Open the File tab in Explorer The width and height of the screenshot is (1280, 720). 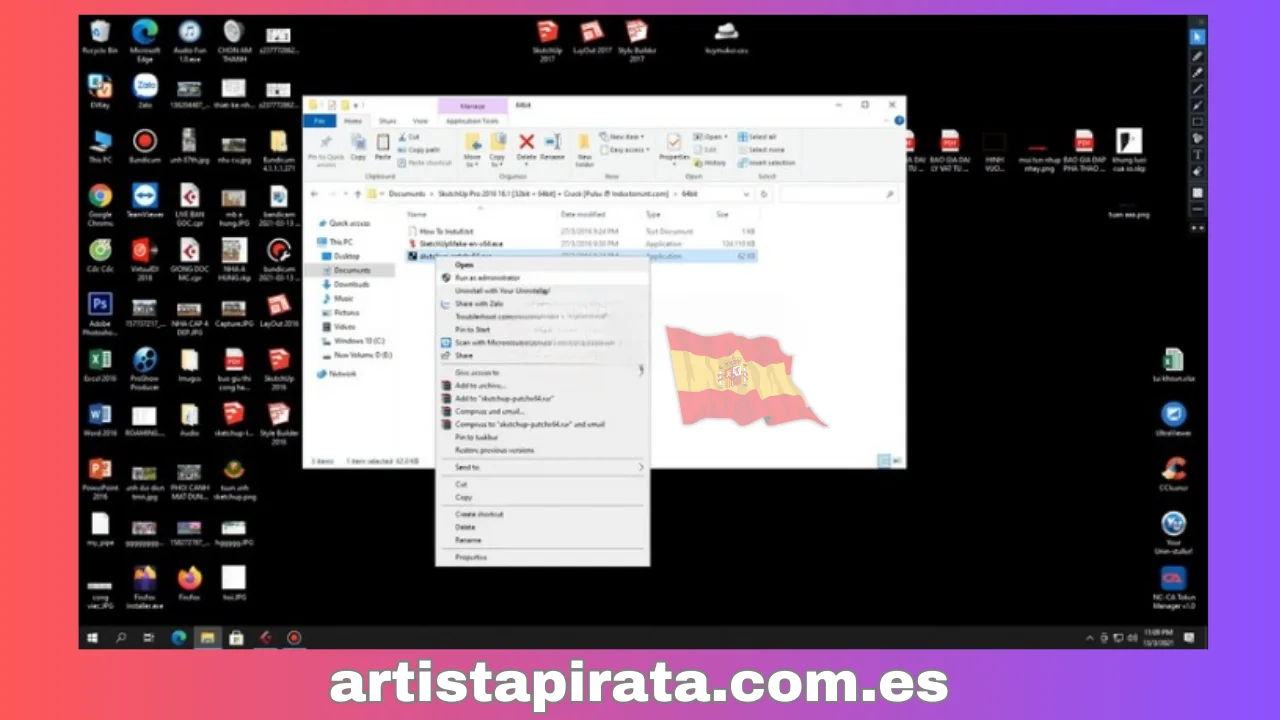(x=320, y=121)
